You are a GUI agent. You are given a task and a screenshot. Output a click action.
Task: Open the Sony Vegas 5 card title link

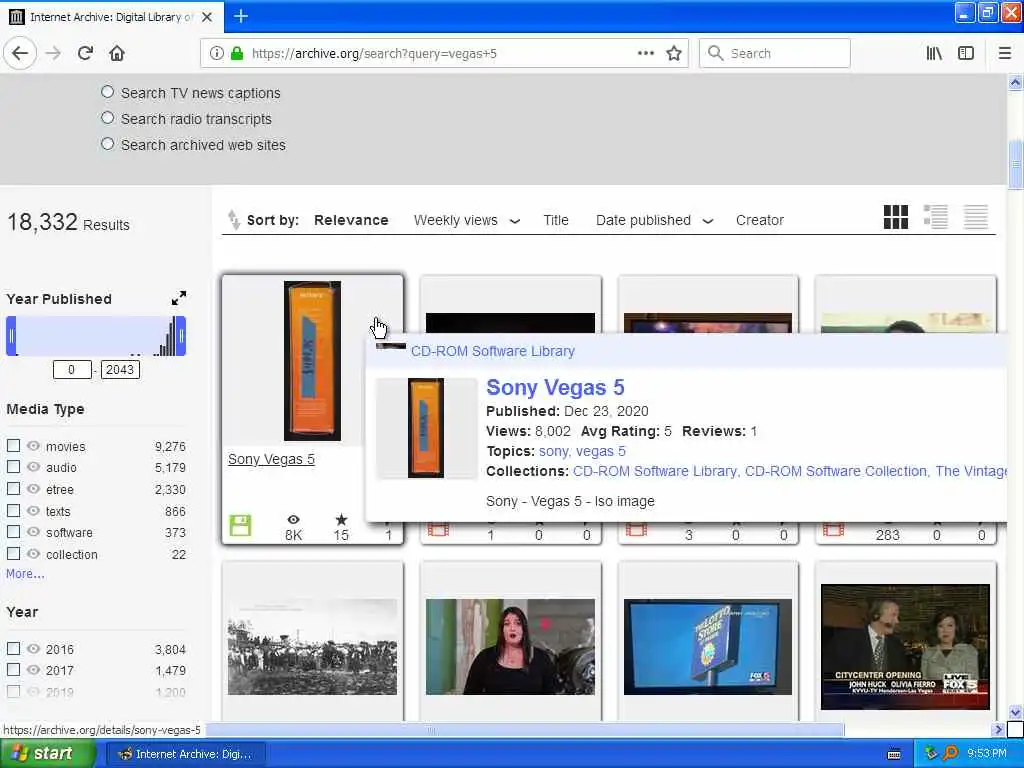[x=271, y=459]
